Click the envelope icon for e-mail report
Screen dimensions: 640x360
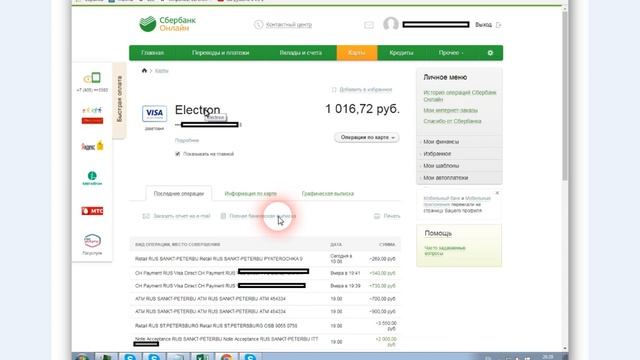(146, 216)
